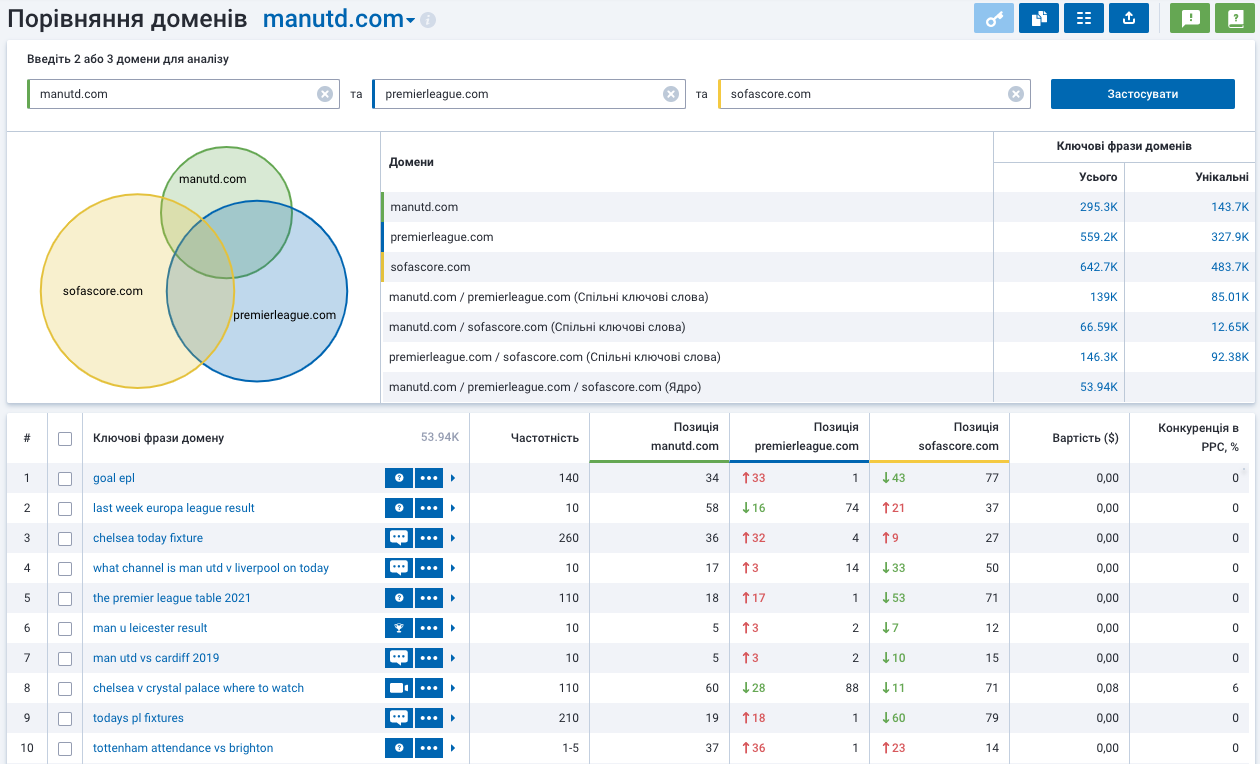
Task: Open 'the premier league table 2021' keyword link
Action: 172,598
